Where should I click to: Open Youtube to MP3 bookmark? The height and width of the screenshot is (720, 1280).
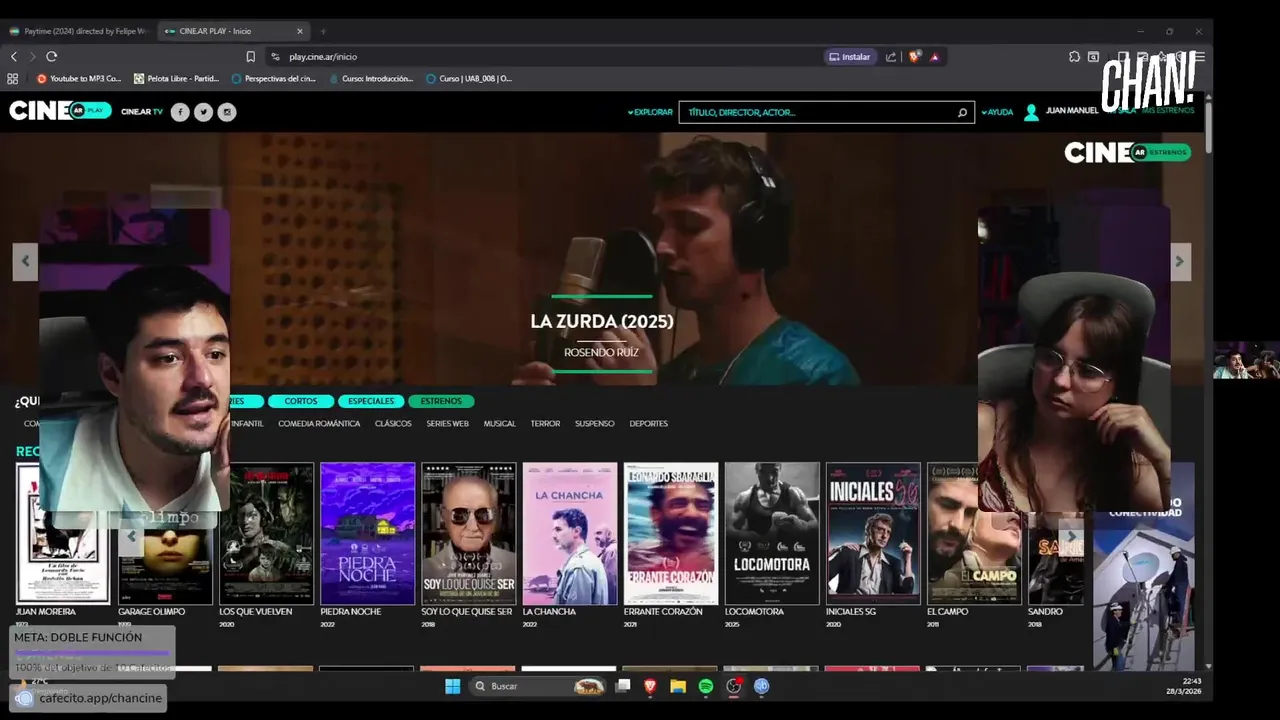(79, 78)
